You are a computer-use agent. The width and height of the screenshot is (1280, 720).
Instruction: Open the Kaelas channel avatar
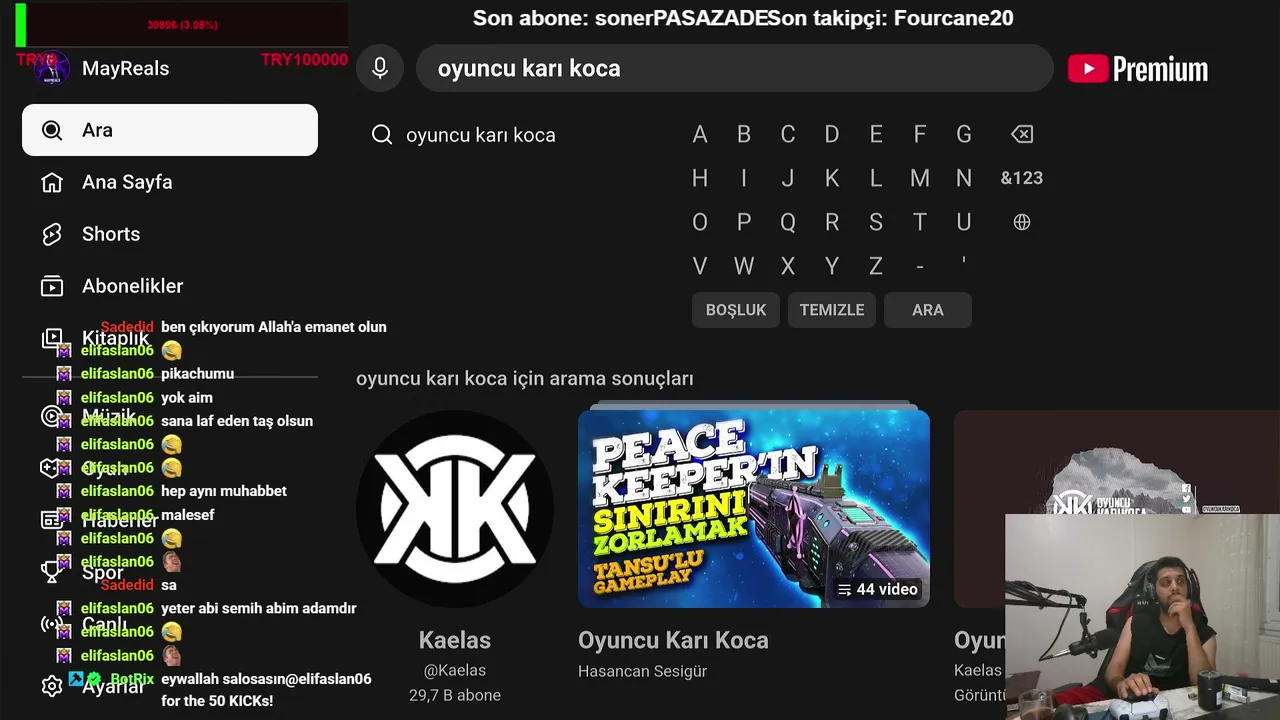(455, 508)
